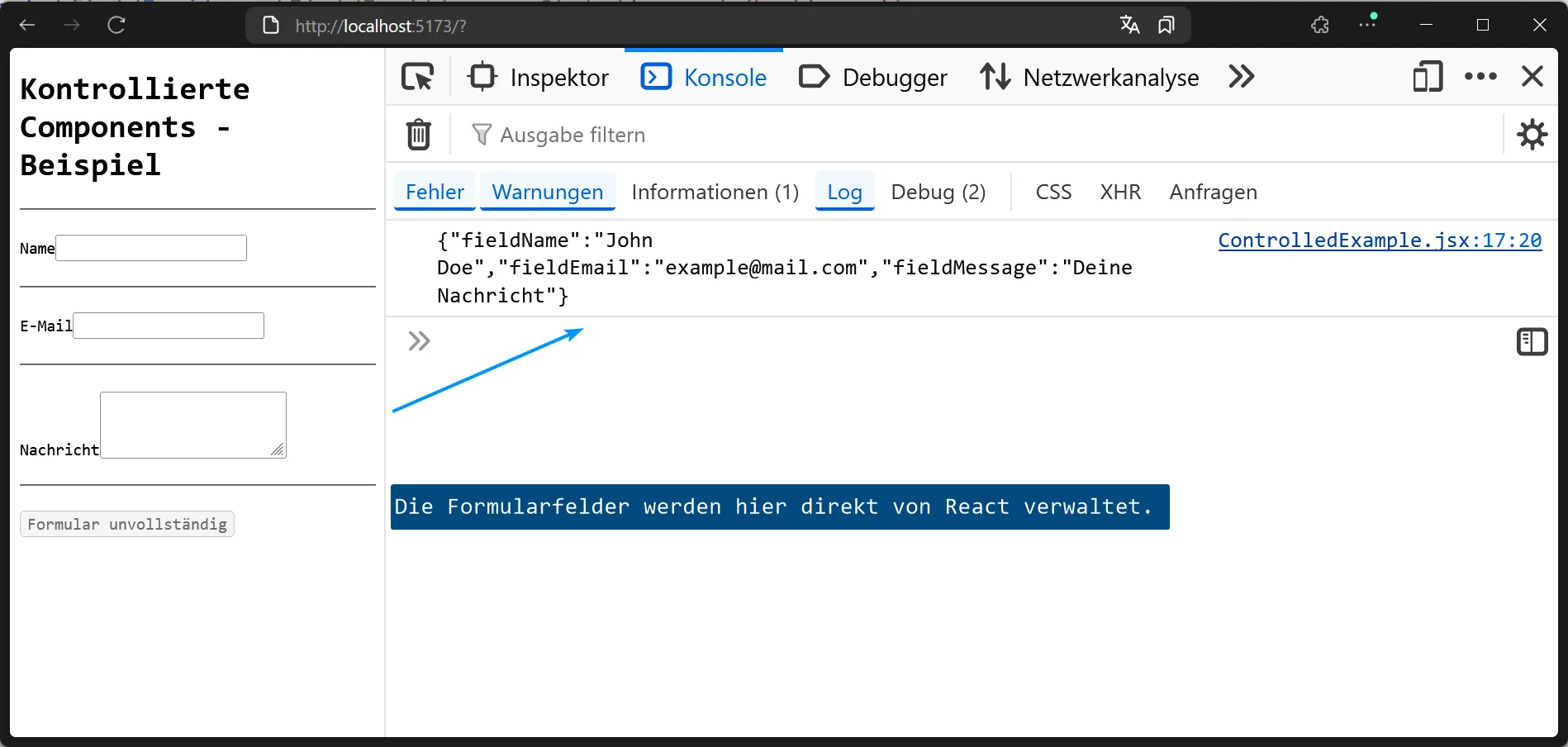
Task: Click the E-Mail input field
Action: (169, 326)
